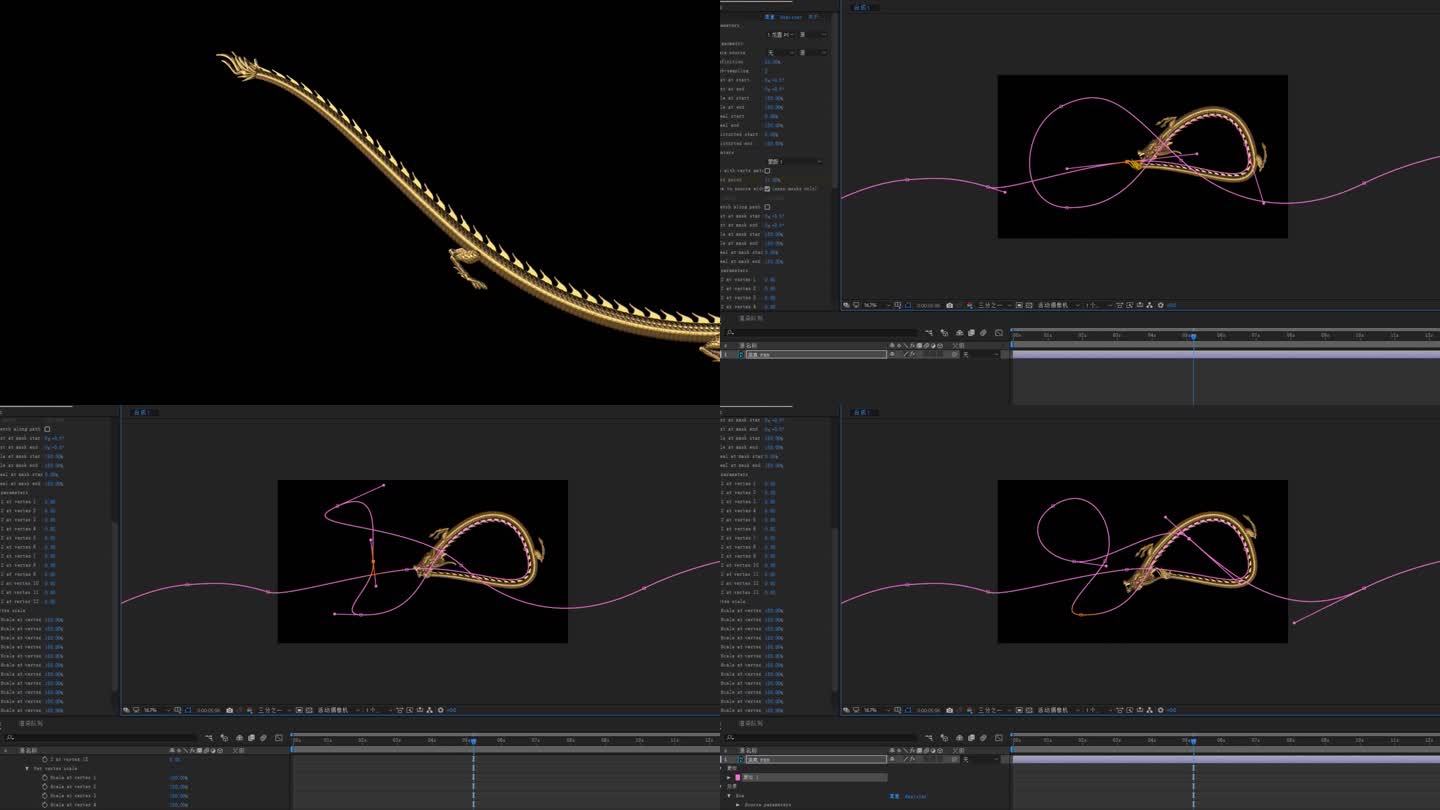Click exposure value in top-right viewer footer

[1172, 305]
